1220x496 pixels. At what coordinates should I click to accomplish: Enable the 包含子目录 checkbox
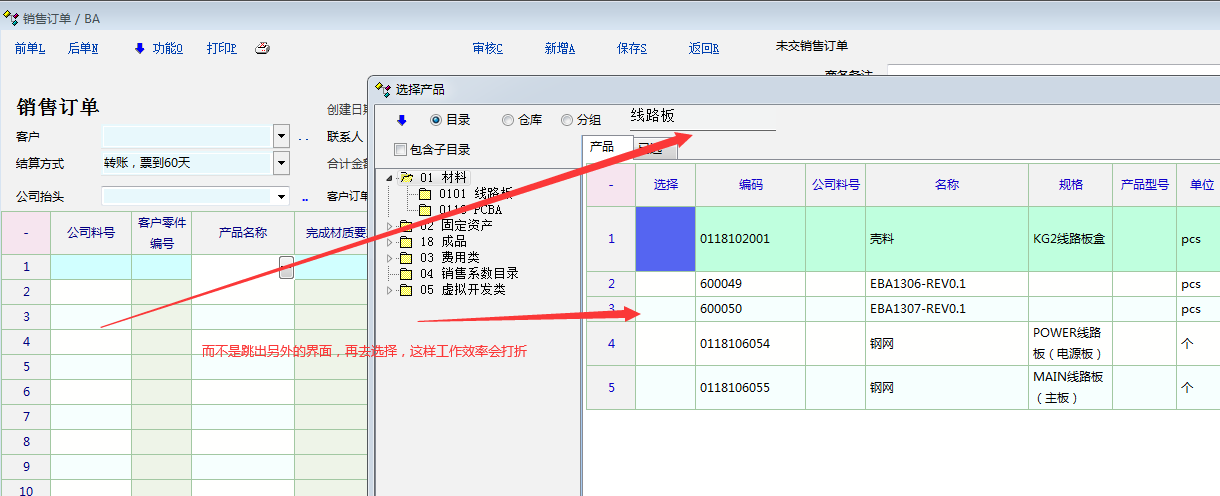(x=400, y=150)
